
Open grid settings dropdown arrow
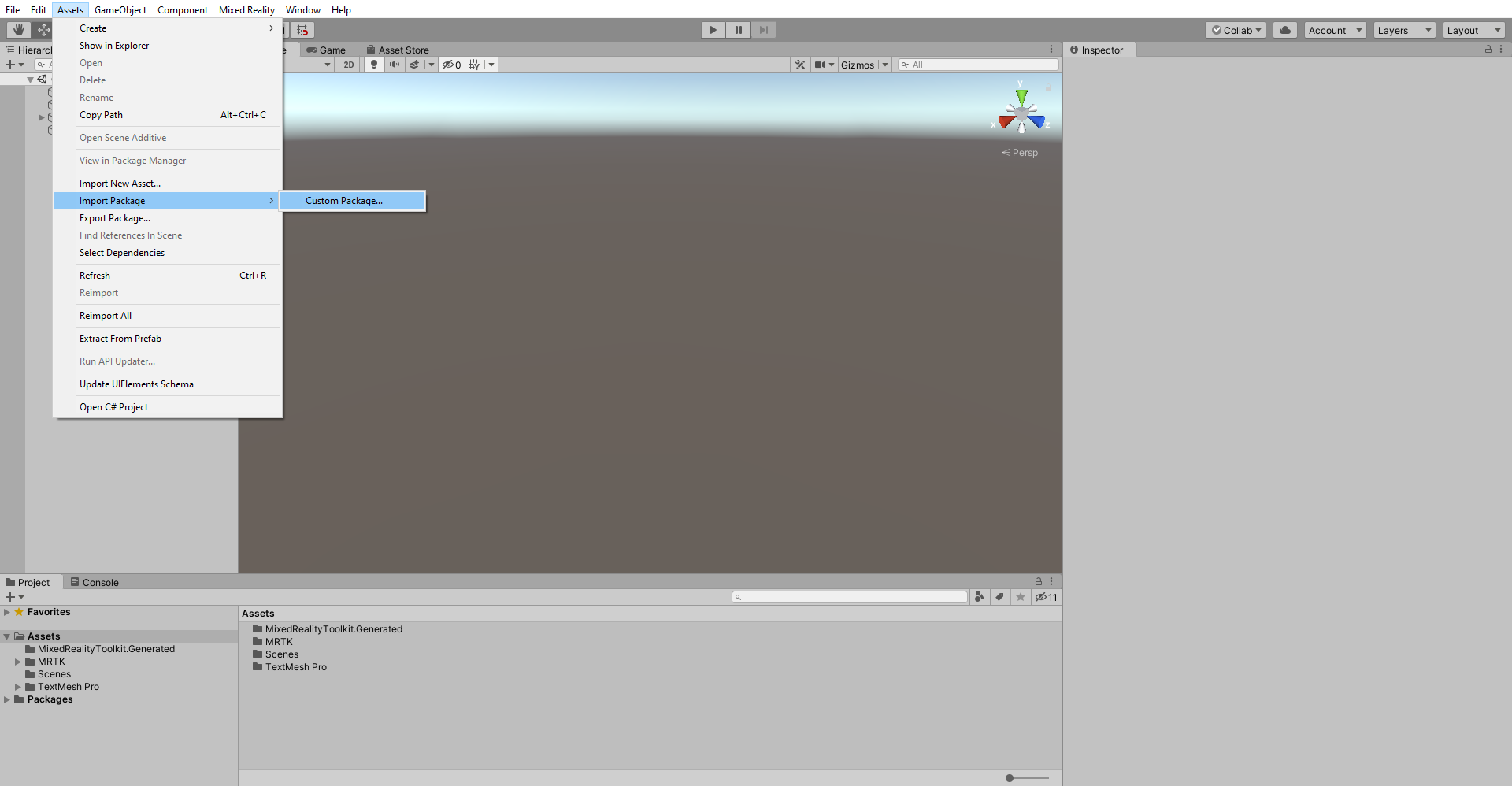click(x=491, y=65)
